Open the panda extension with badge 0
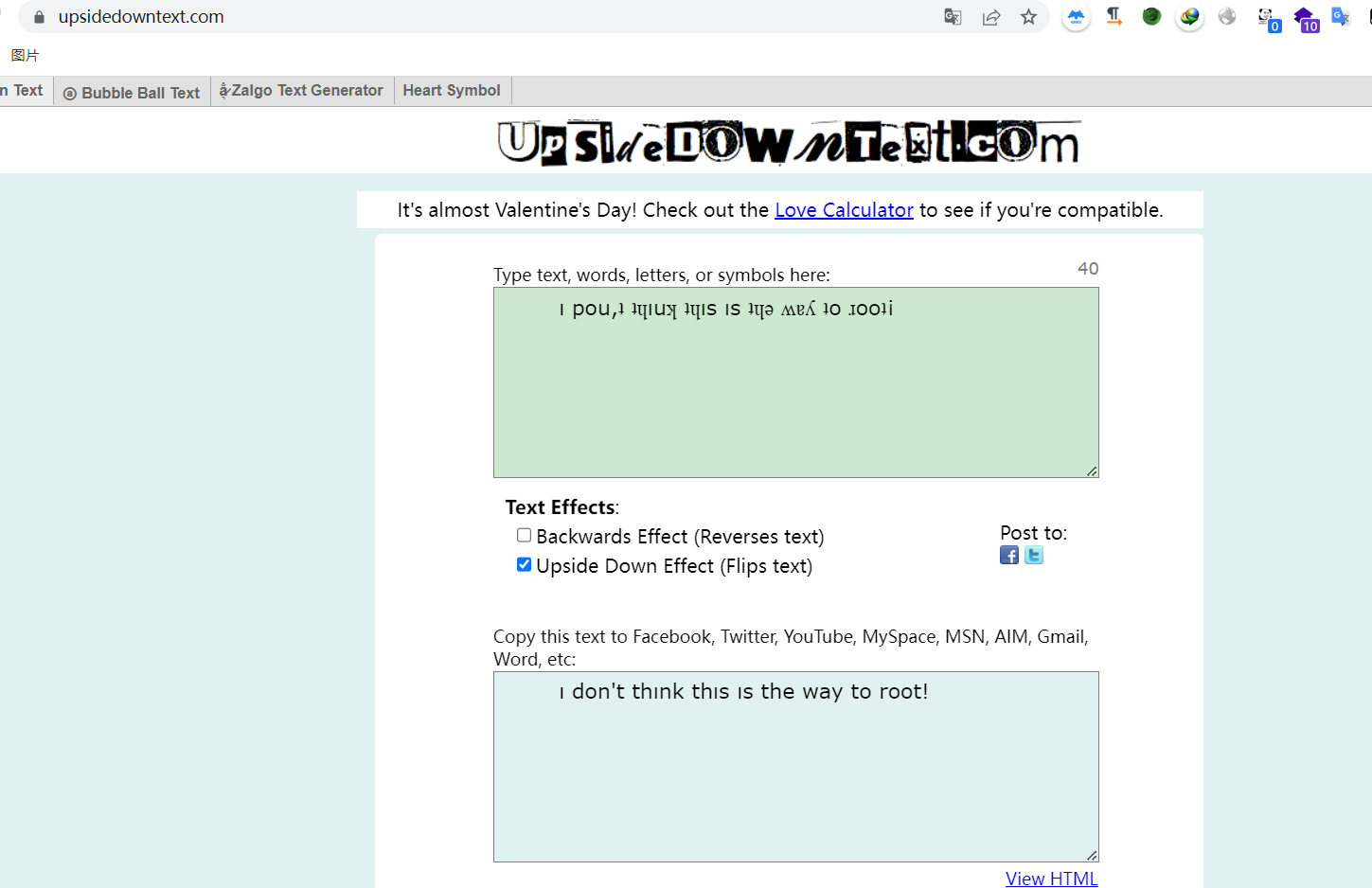The height and width of the screenshot is (888, 1372). (1268, 19)
